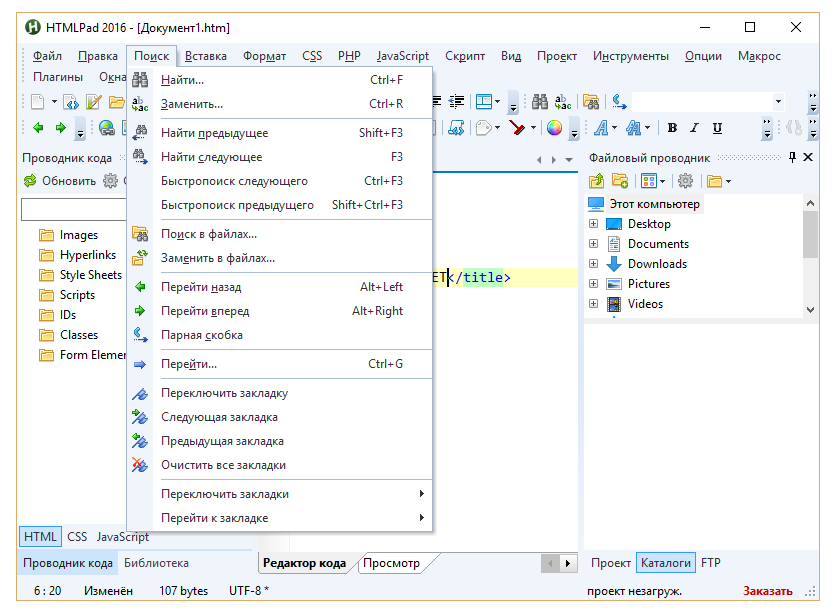Select Перейти вперед menu item
The height and width of the screenshot is (615, 840).
[279, 311]
